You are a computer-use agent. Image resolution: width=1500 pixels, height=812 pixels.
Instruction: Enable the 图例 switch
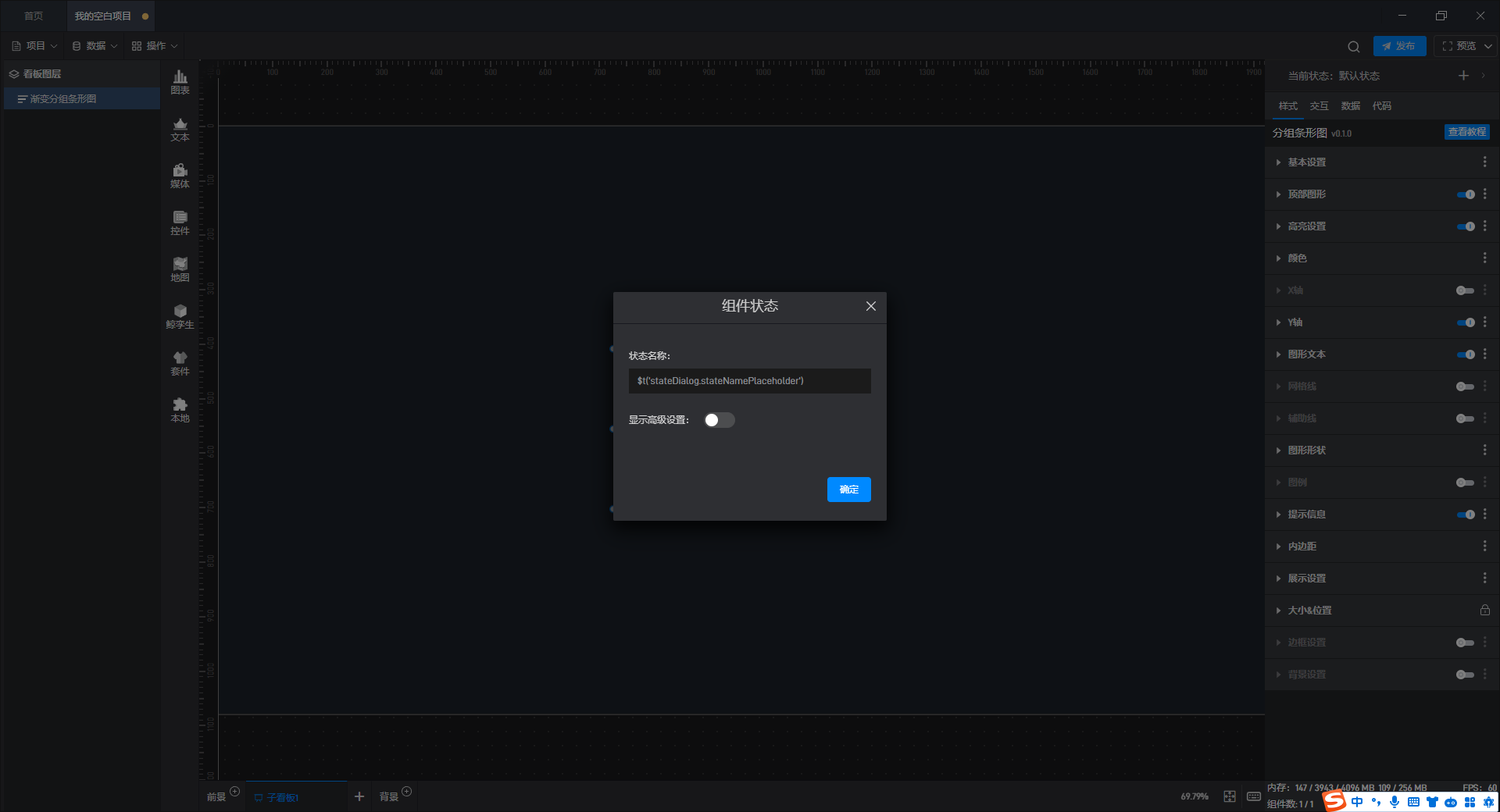pyautogui.click(x=1466, y=483)
